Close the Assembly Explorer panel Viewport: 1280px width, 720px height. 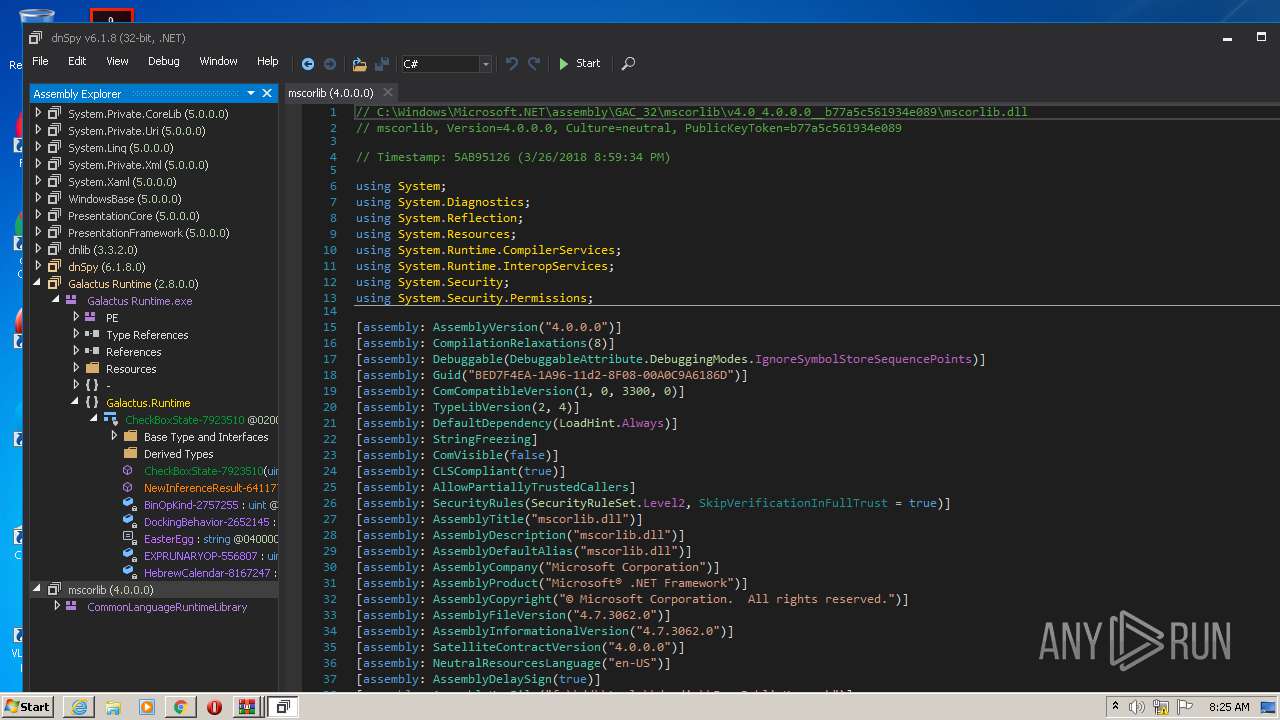coord(267,93)
